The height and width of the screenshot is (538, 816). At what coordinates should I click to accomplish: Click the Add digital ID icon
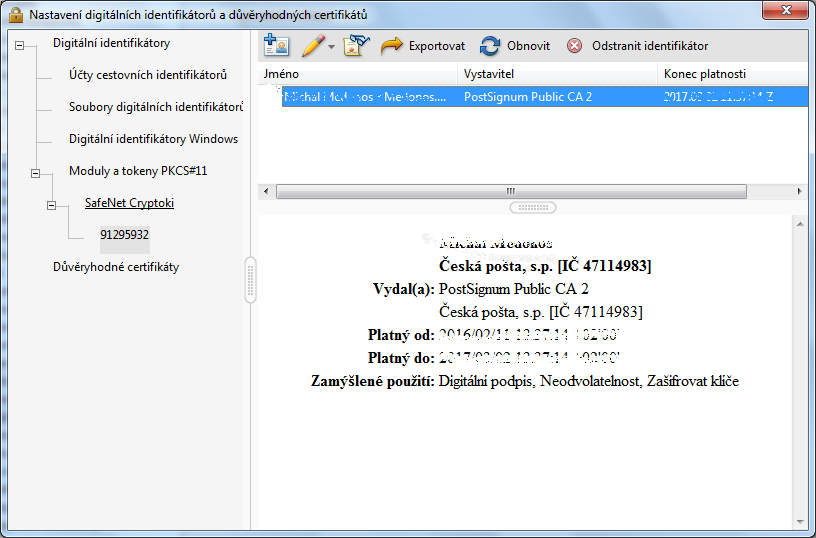point(276,45)
